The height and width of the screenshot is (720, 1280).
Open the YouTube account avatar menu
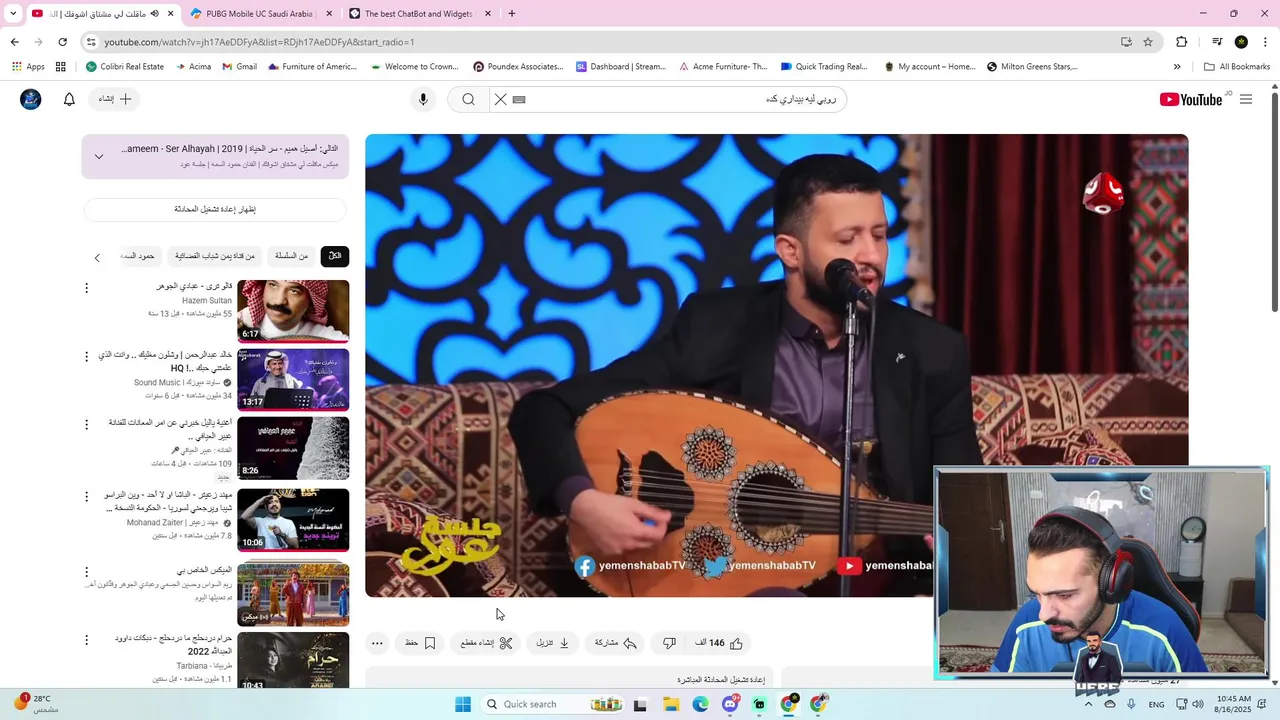pyautogui.click(x=31, y=99)
